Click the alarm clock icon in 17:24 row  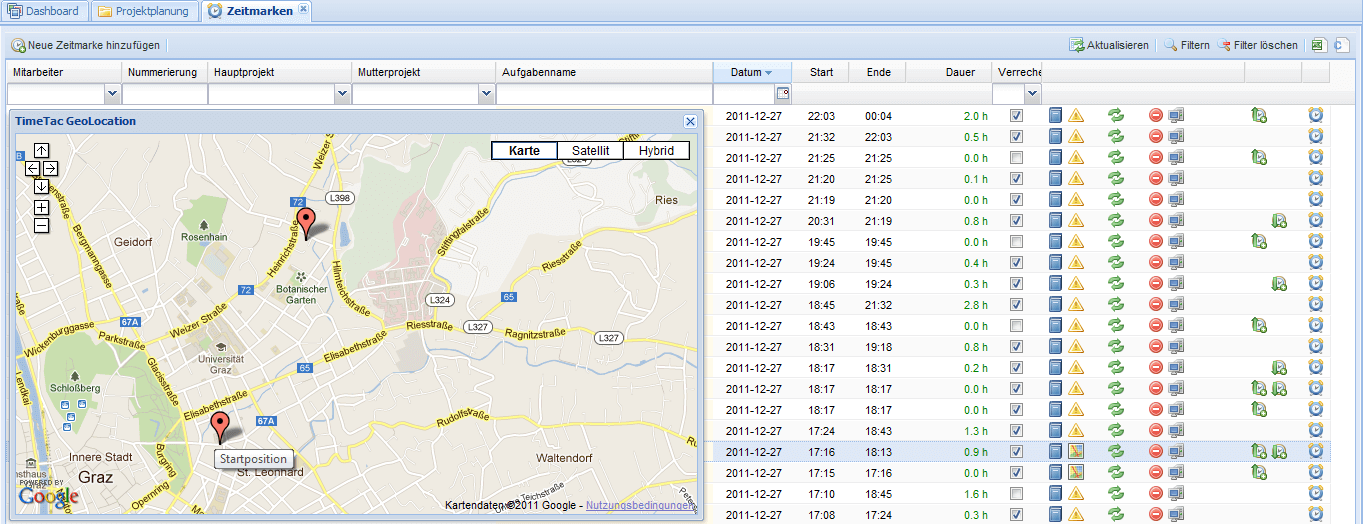(1316, 431)
